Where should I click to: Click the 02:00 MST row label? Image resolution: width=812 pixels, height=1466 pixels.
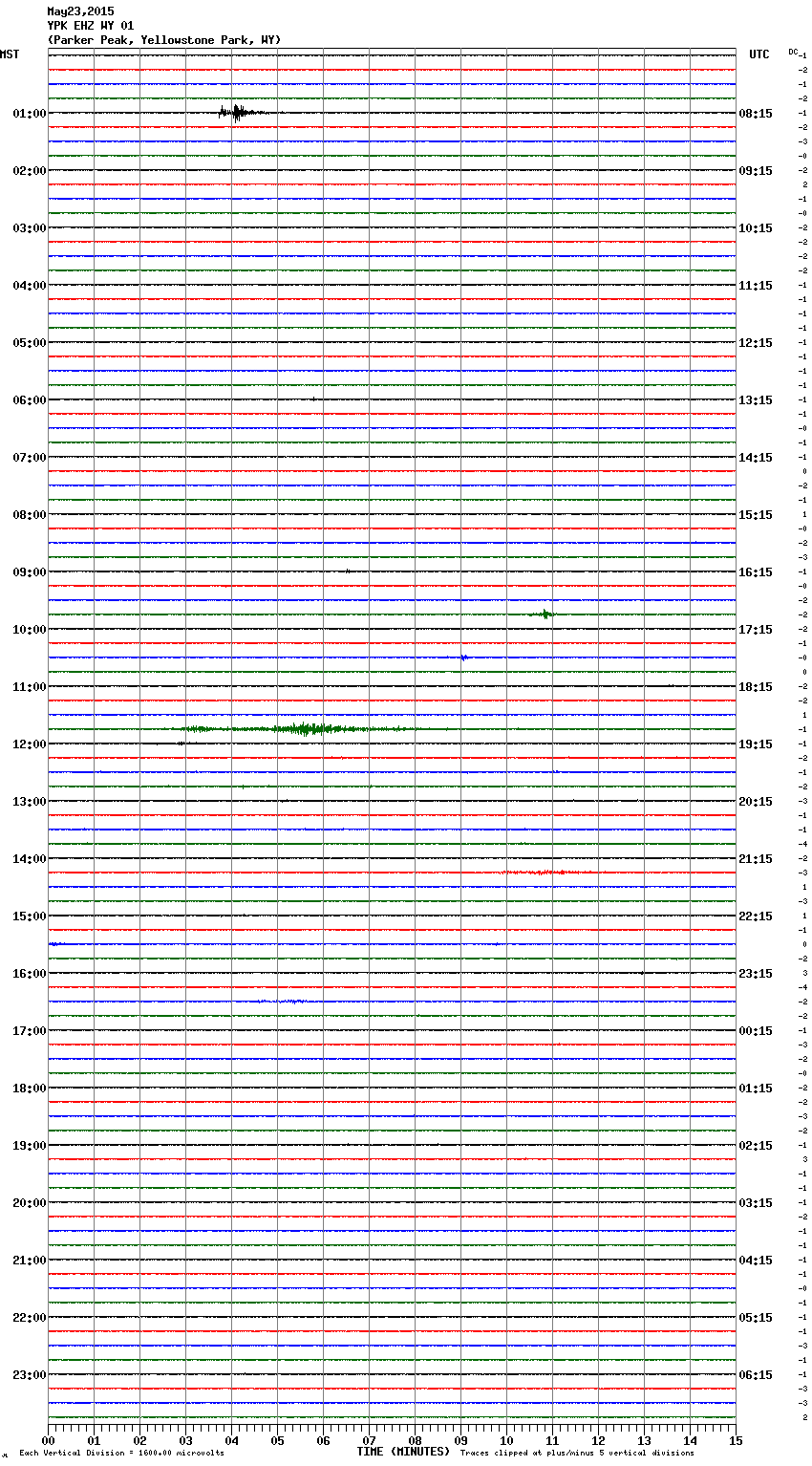click(x=30, y=171)
